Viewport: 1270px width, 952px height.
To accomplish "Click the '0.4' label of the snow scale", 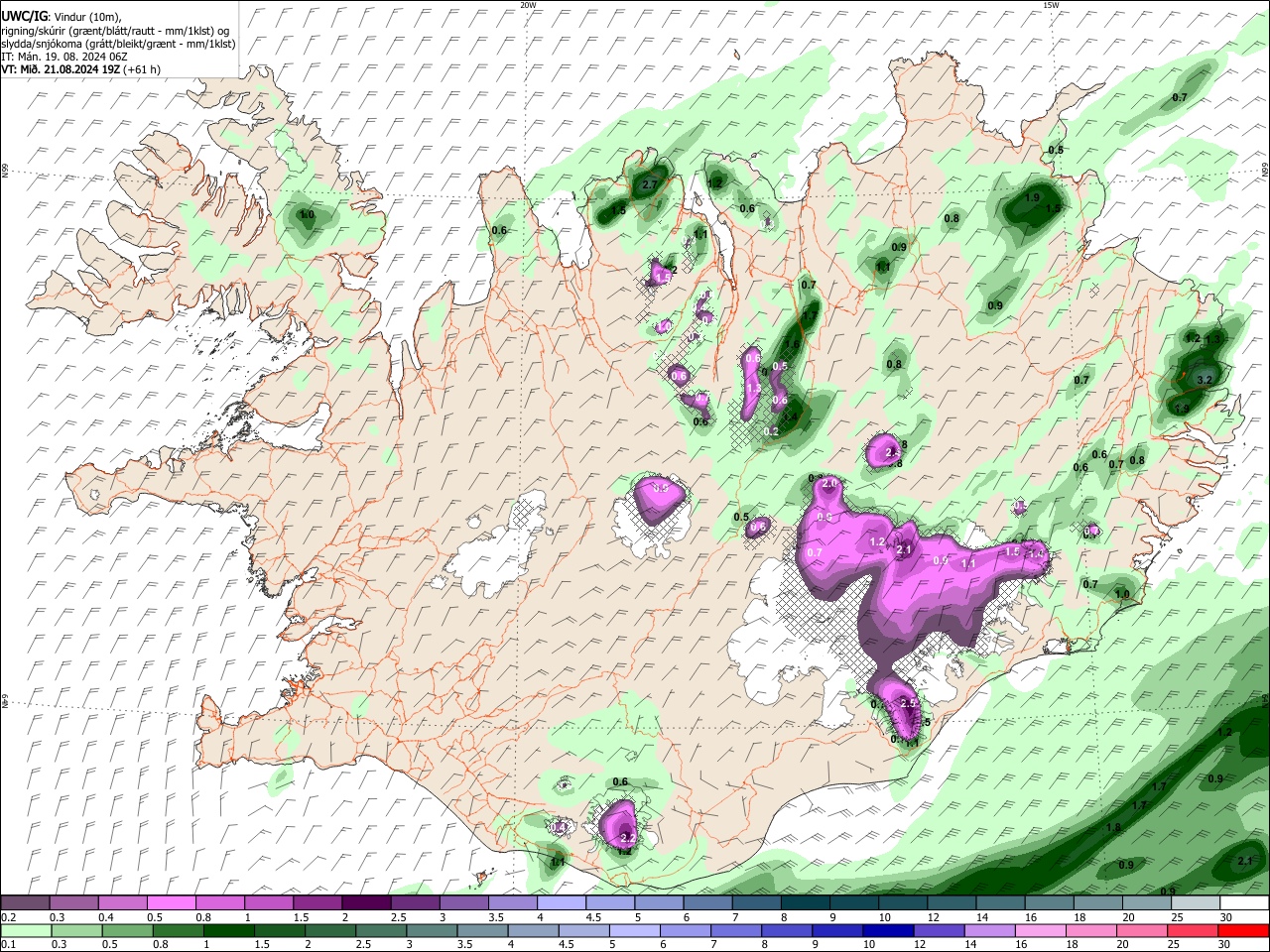I will coord(105,917).
